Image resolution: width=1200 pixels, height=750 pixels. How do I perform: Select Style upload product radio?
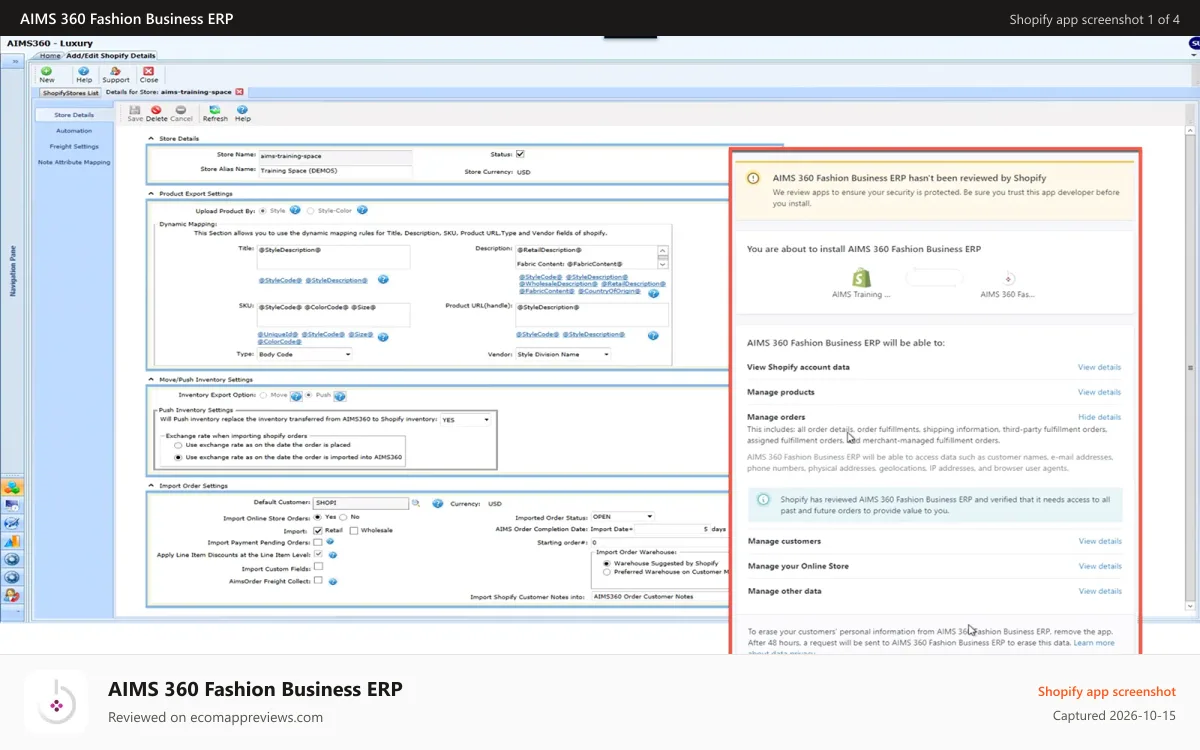pos(264,210)
